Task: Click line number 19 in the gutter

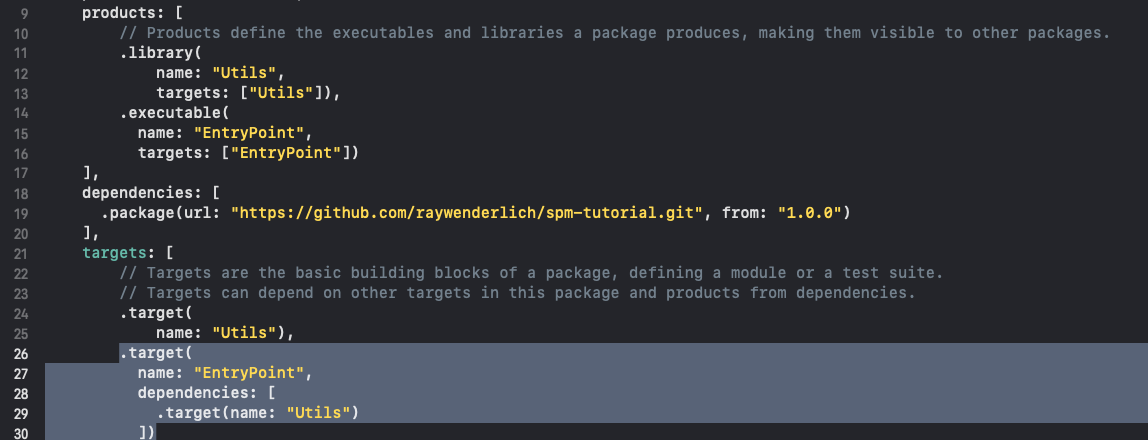Action: pyautogui.click(x=20, y=214)
